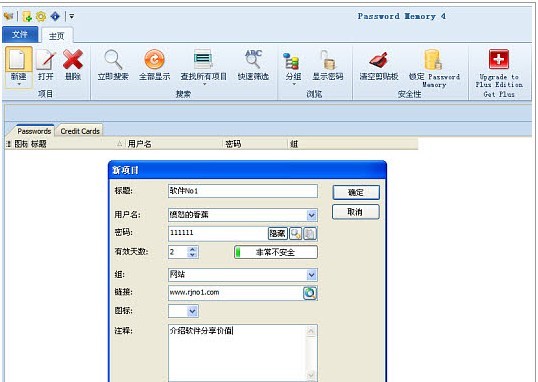The image size is (538, 382).
Task: Click 清空剪贴板 clear clipboard icon
Action: (x=379, y=60)
